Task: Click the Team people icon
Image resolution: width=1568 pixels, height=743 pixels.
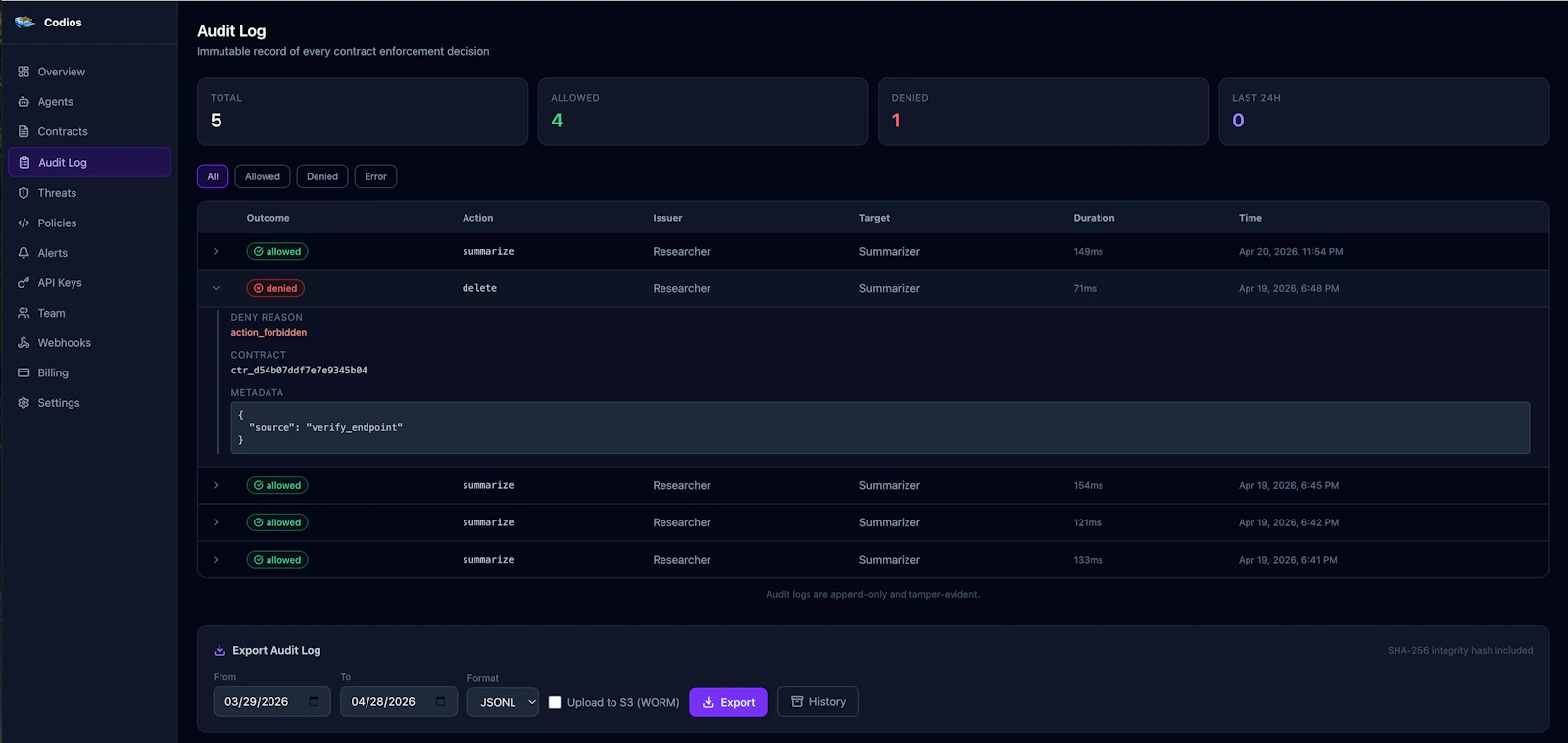Action: pos(24,313)
